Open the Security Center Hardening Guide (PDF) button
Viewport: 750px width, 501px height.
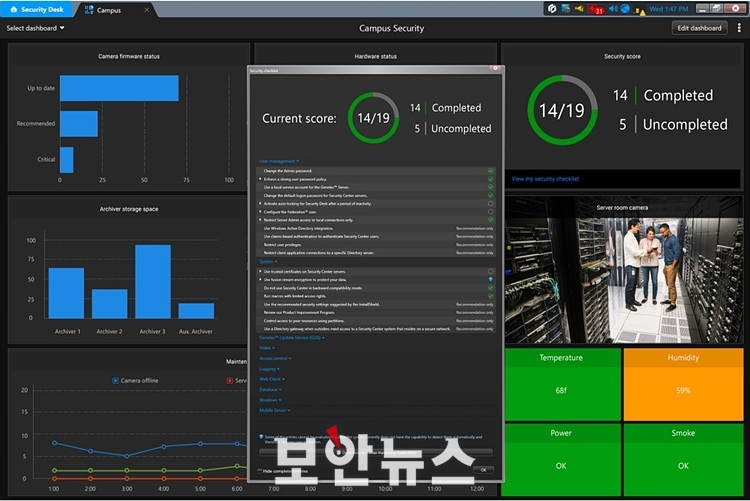375,452
